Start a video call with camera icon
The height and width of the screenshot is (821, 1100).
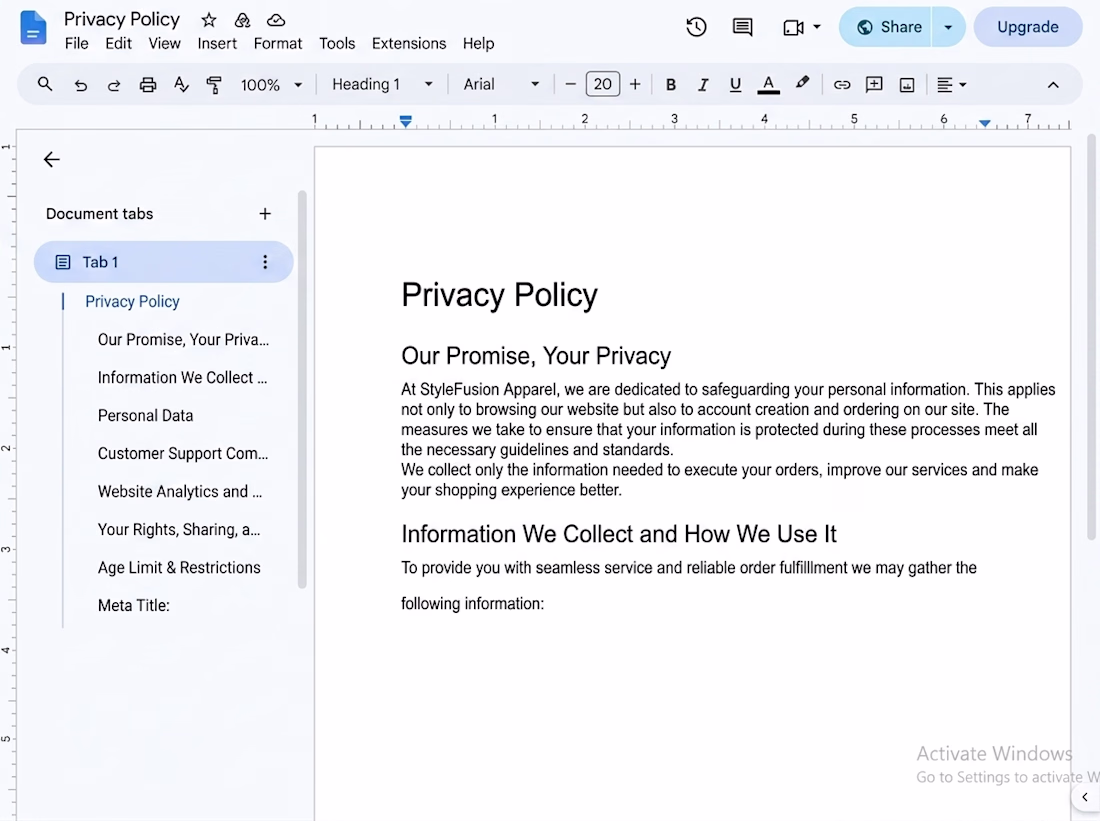click(x=793, y=27)
